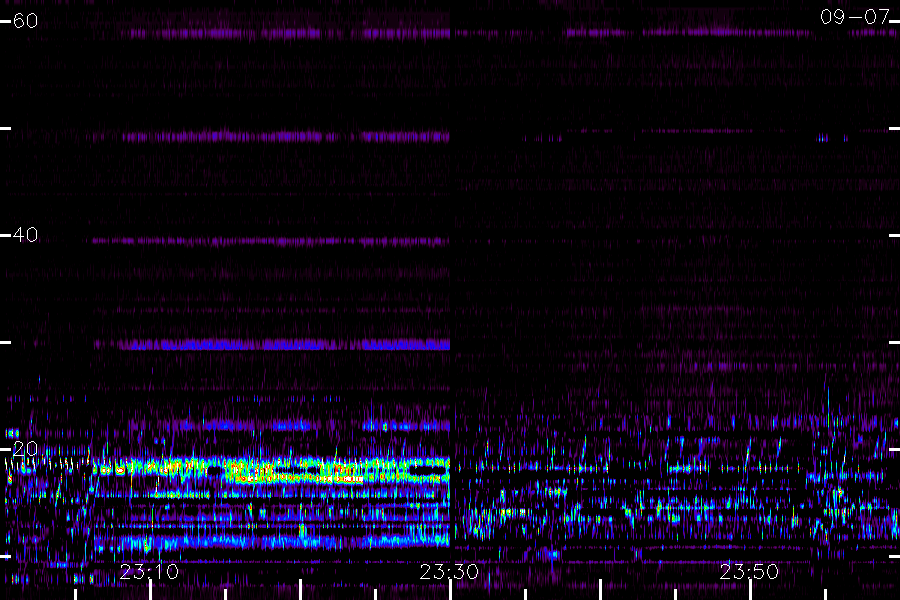Click the 20 frequency axis label

tap(25, 448)
